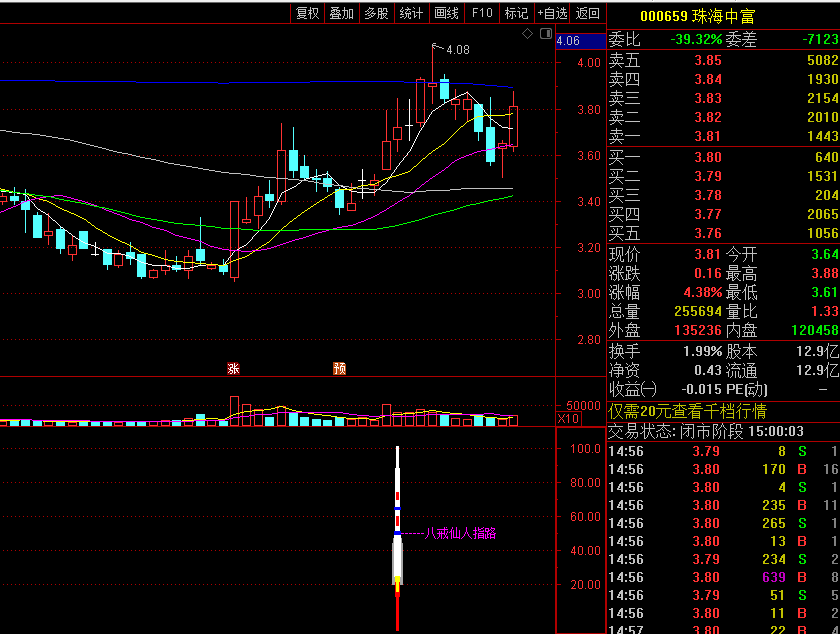Click the 最高 3.88 high value
Image resolution: width=840 pixels, height=634 pixels.
(x=824, y=273)
